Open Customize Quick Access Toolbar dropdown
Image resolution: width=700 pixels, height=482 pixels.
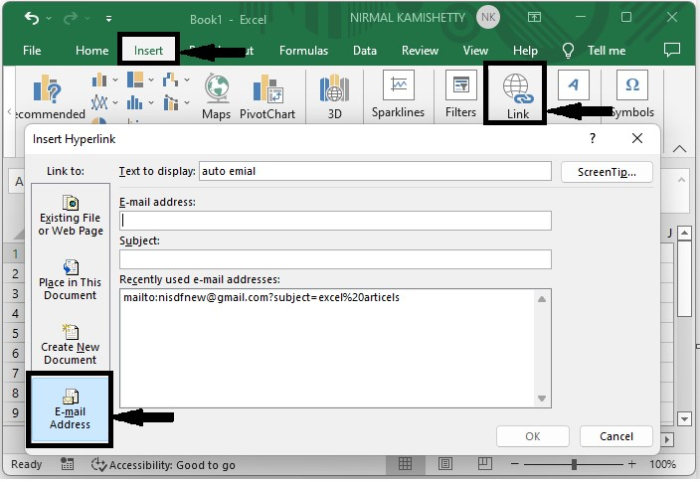pyautogui.click(x=108, y=19)
